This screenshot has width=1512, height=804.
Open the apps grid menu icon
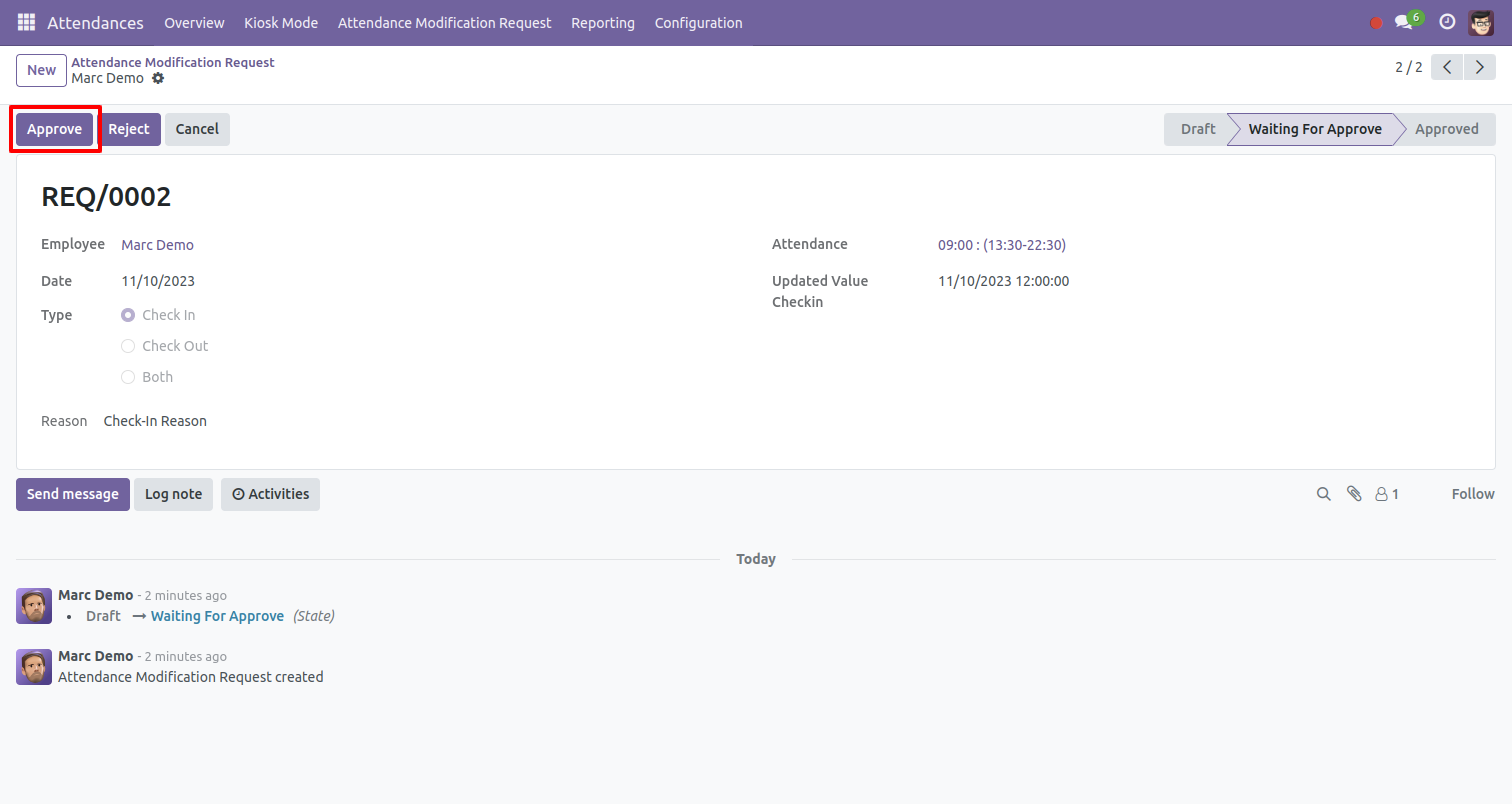26,22
